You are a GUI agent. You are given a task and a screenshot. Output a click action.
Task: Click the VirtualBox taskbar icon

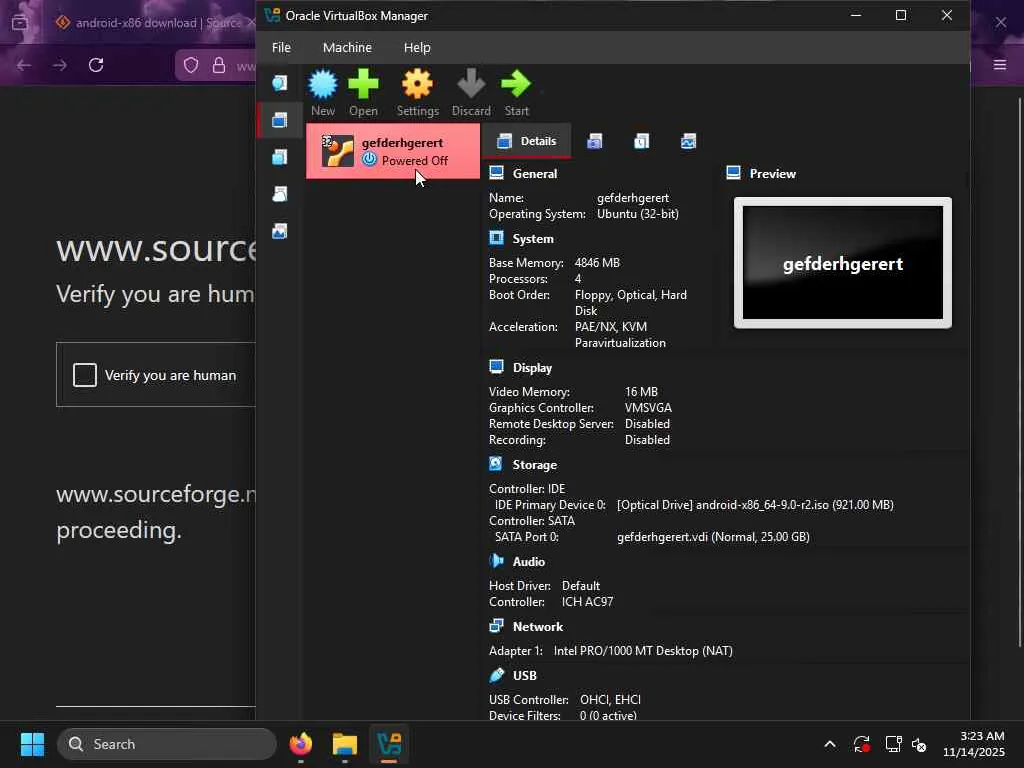click(x=389, y=744)
